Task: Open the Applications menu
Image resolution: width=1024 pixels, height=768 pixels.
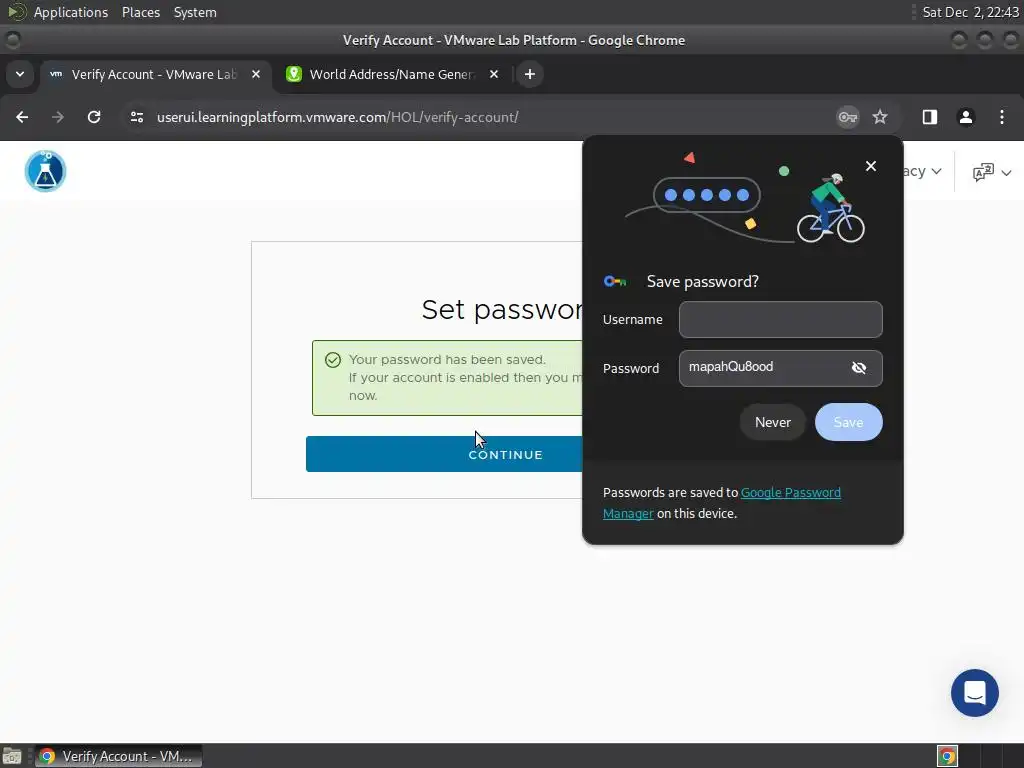Action: pyautogui.click(x=71, y=12)
